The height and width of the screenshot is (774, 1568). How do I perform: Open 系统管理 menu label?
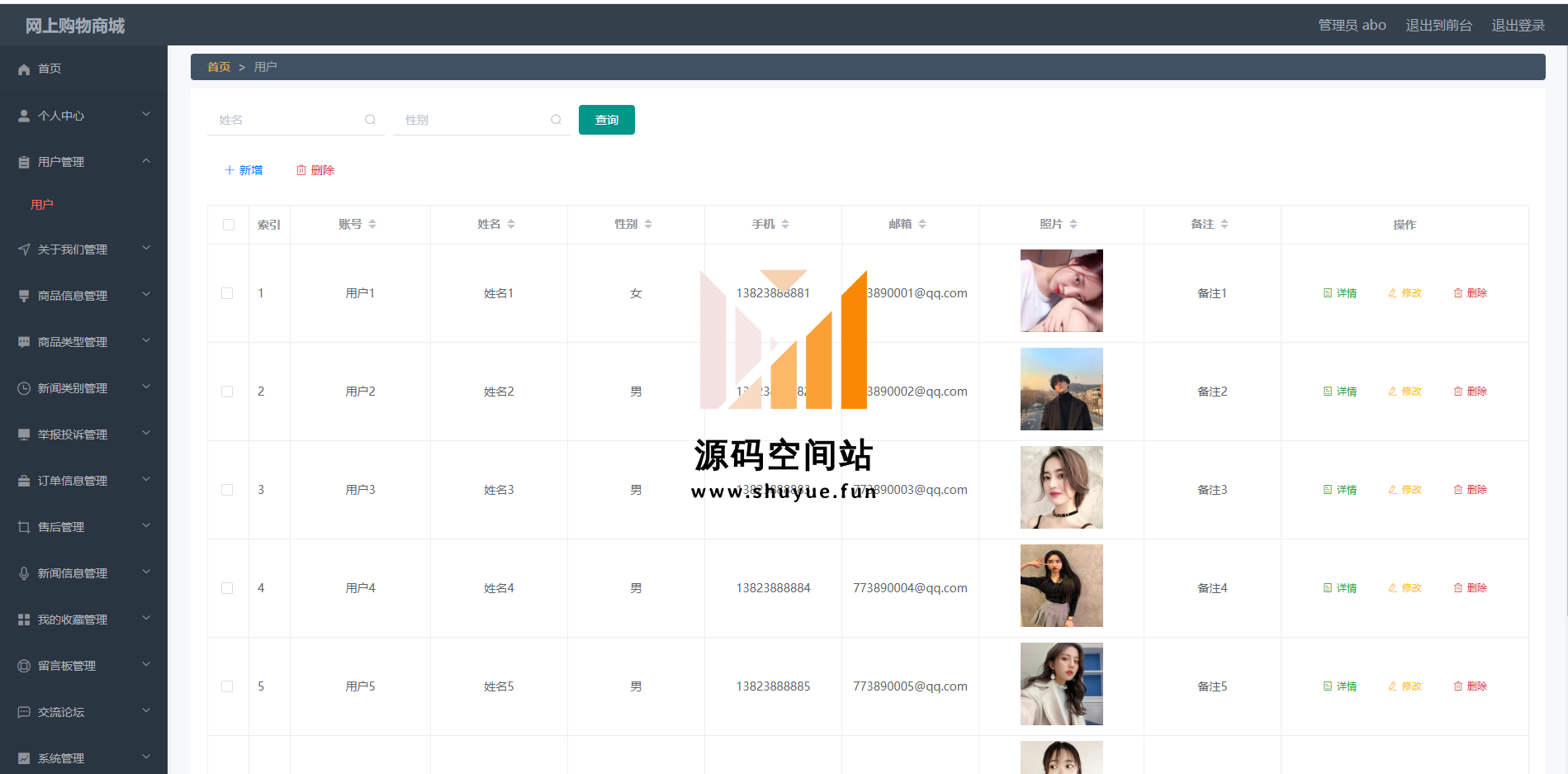61,758
